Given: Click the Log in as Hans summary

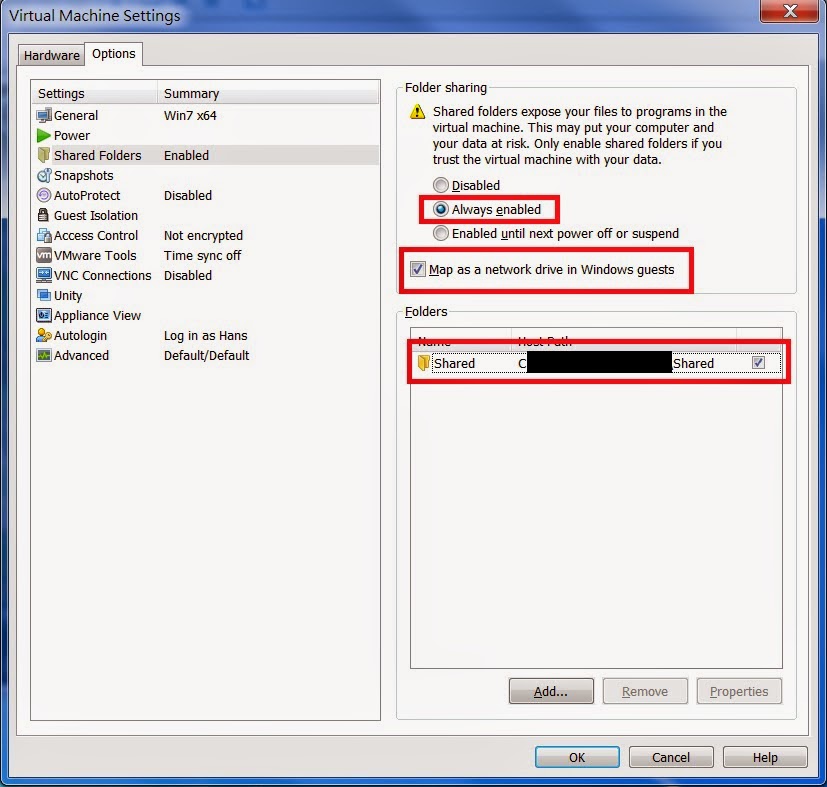Looking at the screenshot, I should 205,335.
